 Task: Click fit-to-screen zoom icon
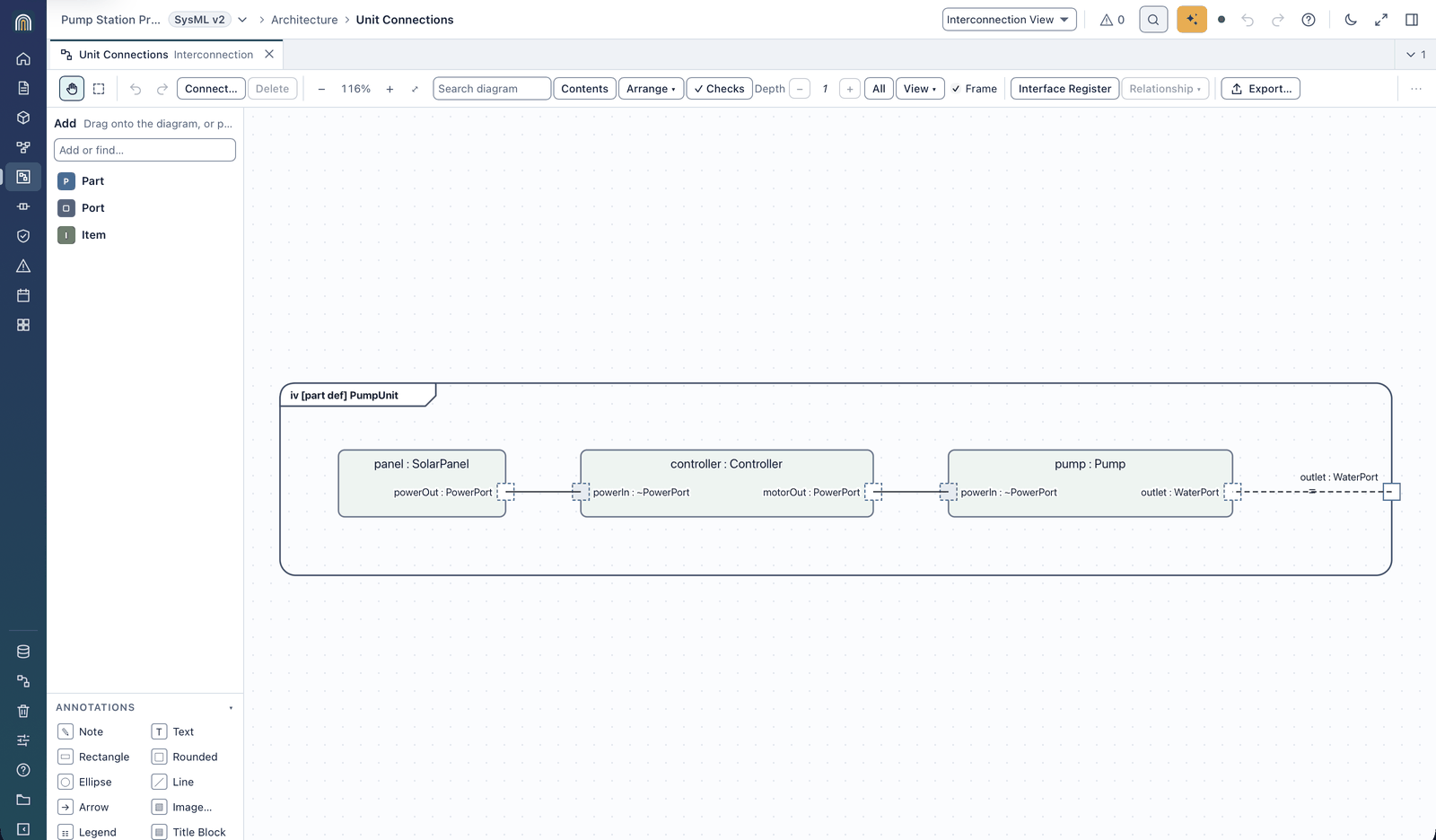click(x=415, y=89)
